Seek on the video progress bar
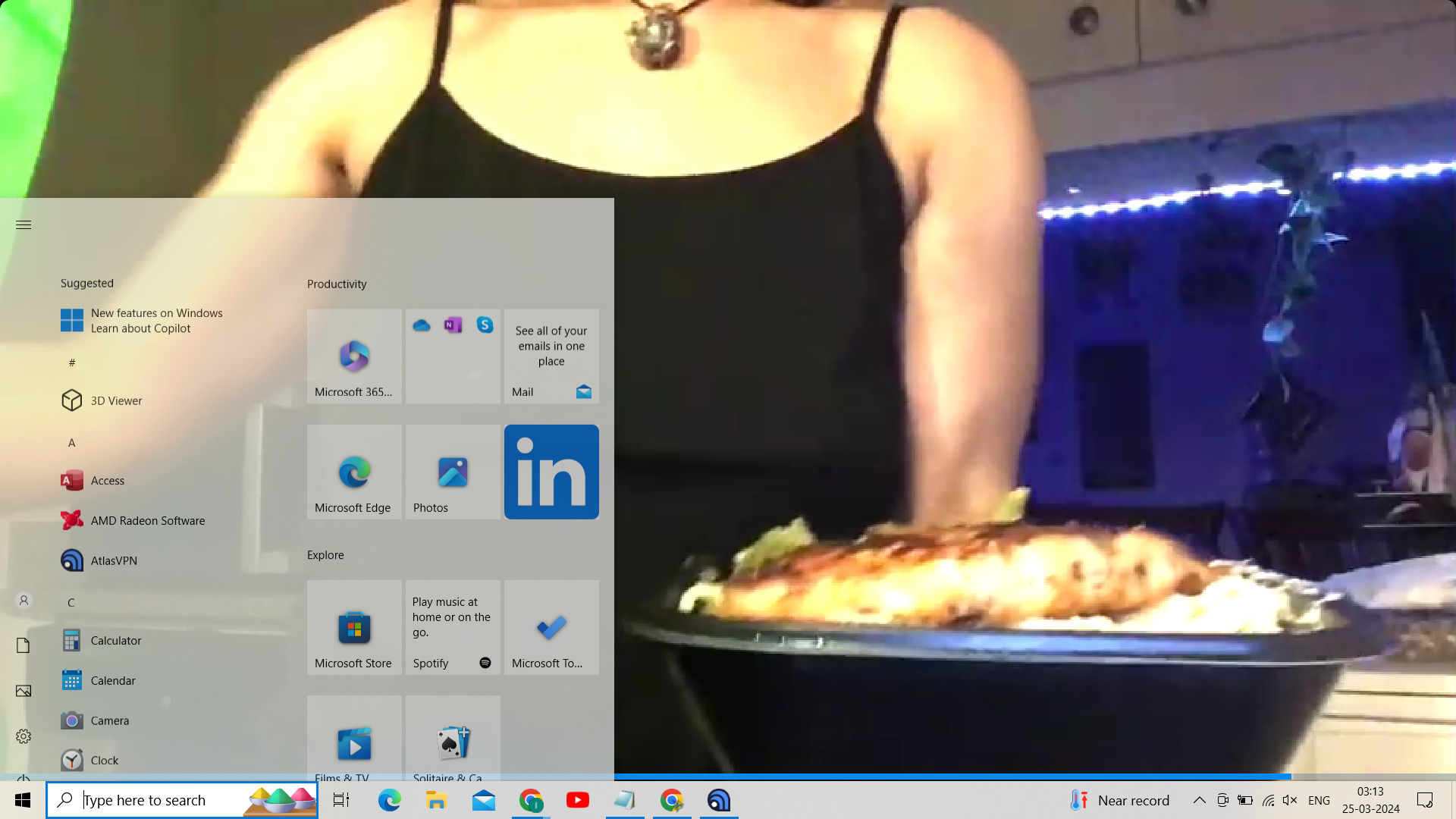1456x819 pixels. pos(728,777)
